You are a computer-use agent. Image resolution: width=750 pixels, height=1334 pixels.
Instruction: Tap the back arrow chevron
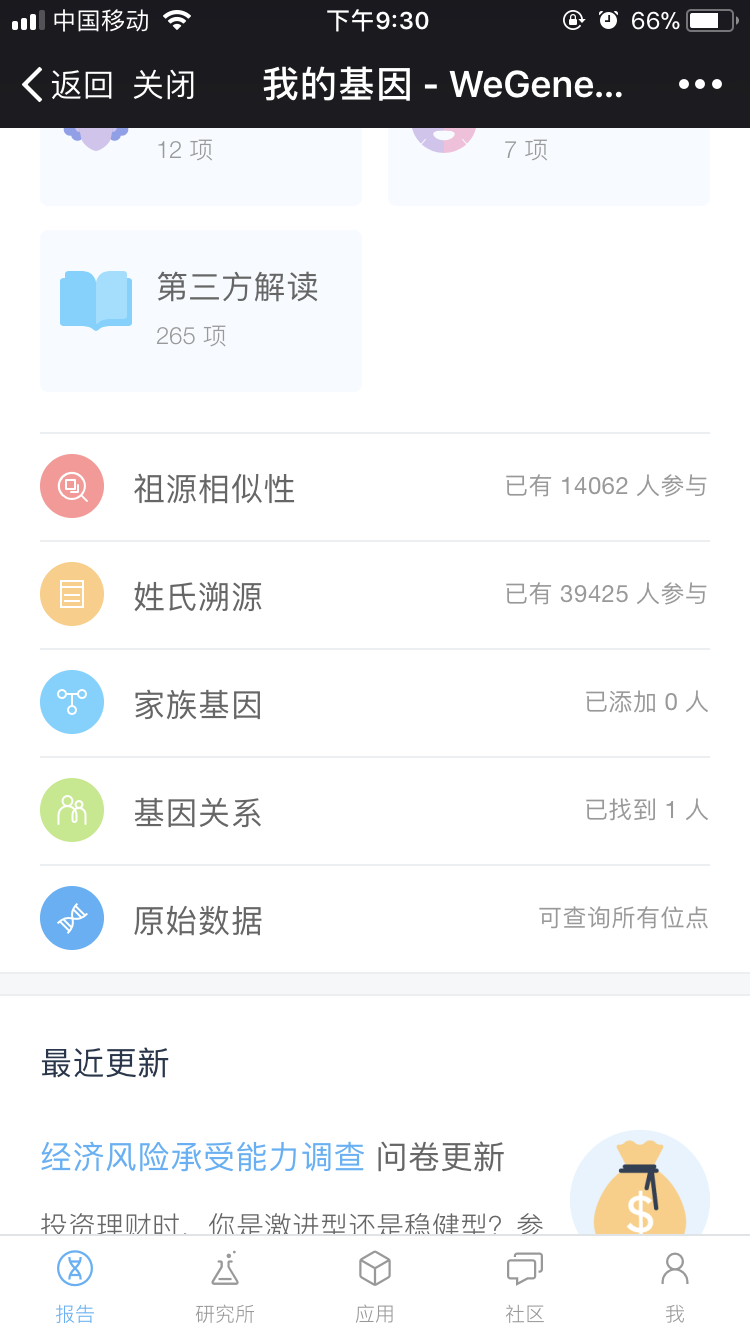(33, 85)
